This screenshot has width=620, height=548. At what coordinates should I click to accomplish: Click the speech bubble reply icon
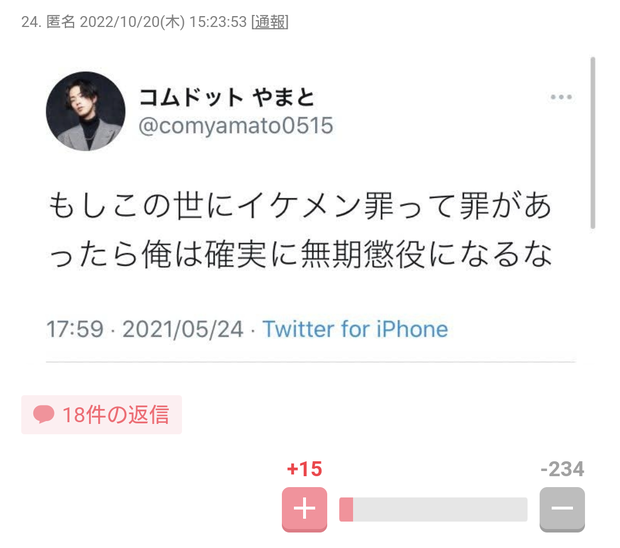click(x=43, y=414)
